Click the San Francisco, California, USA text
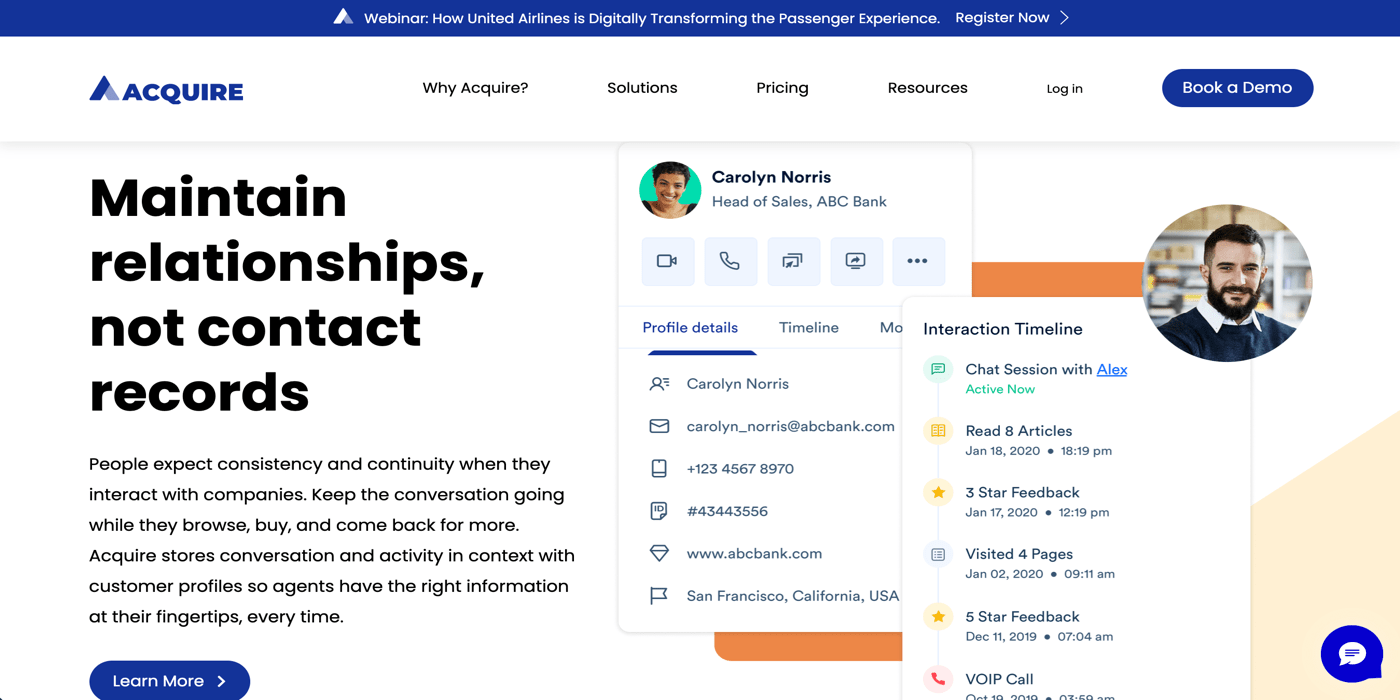Image resolution: width=1400 pixels, height=700 pixels. [x=792, y=596]
